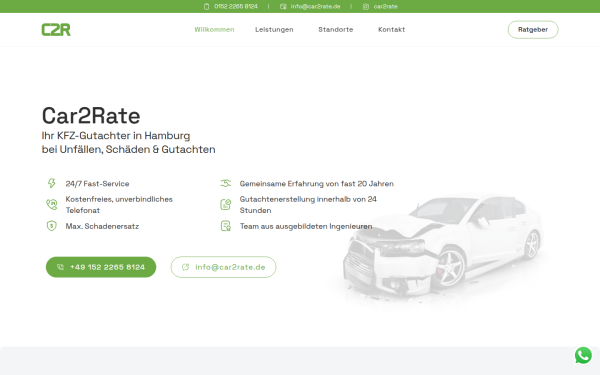Click the phone icon in top green bar
The width and height of the screenshot is (600, 375).
pos(206,7)
